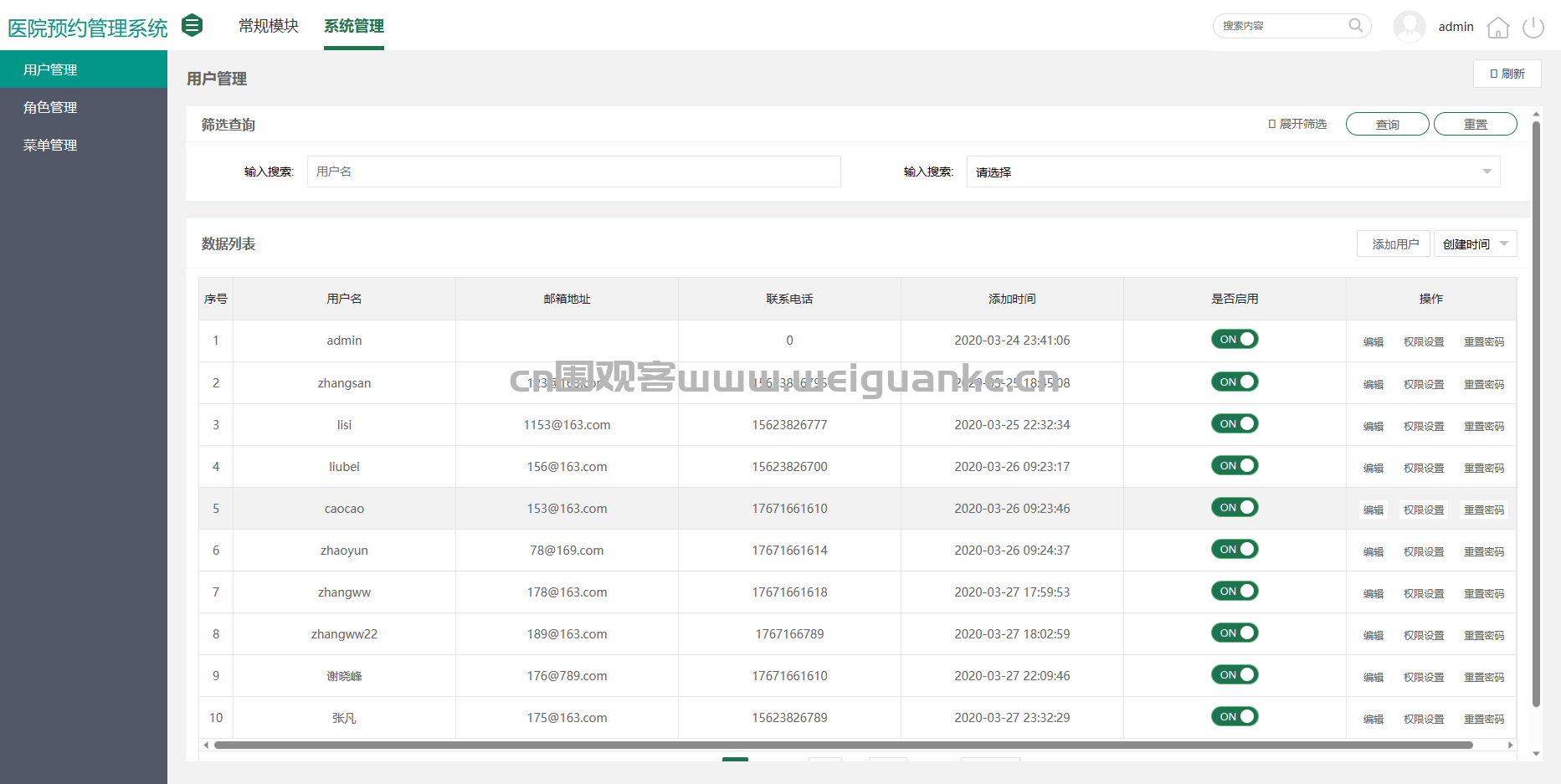Image resolution: width=1561 pixels, height=784 pixels.
Task: Open 菜单管理 in the sidebar
Action: tap(84, 145)
